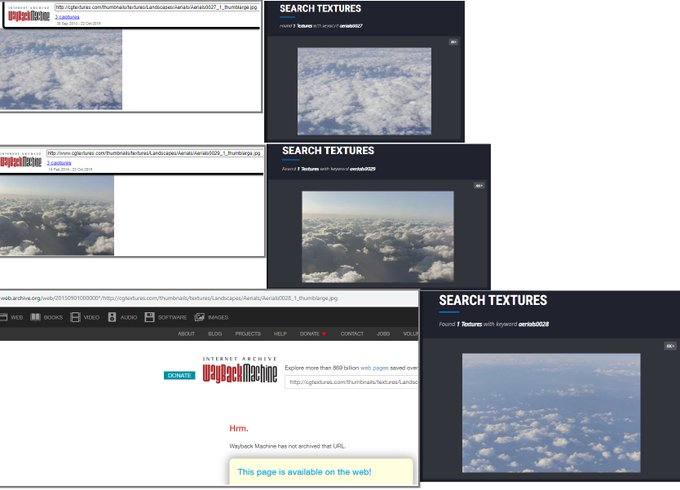Viewport: 680px width, 490px height.
Task: Open '3 captures' link under Aerials0029 URL
Action: click(x=59, y=163)
